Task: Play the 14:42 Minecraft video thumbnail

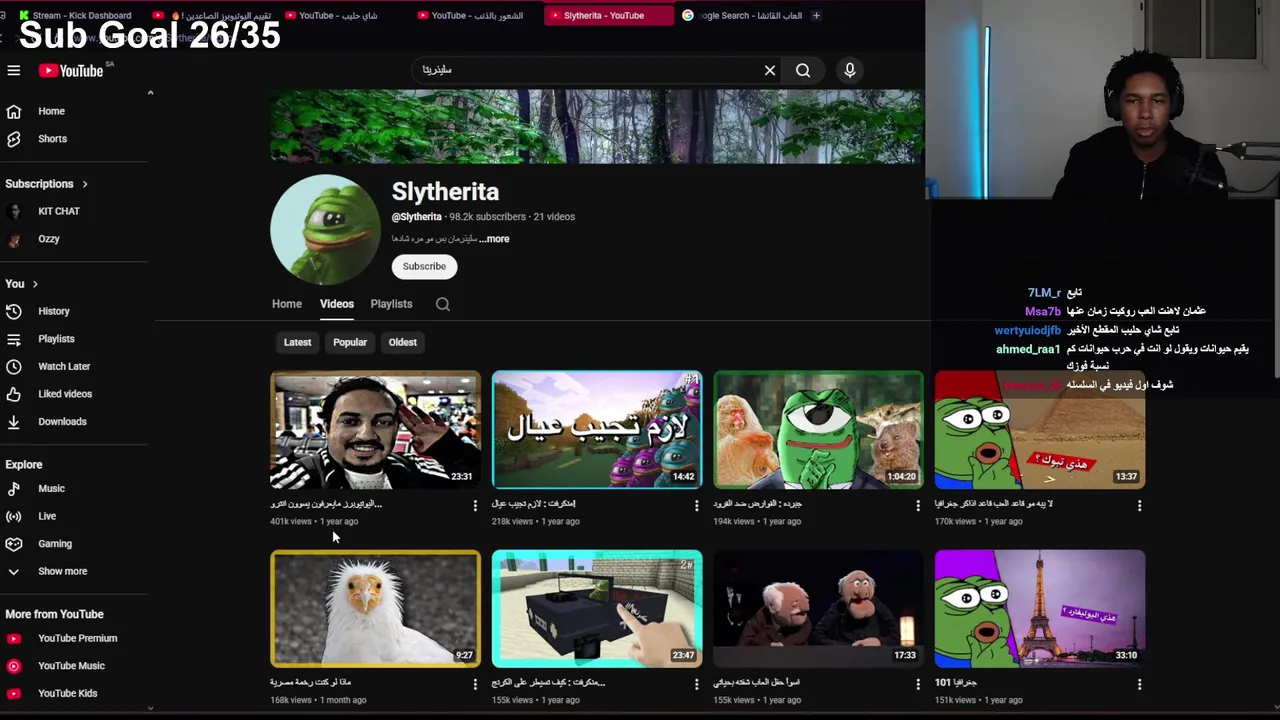Action: (x=597, y=430)
